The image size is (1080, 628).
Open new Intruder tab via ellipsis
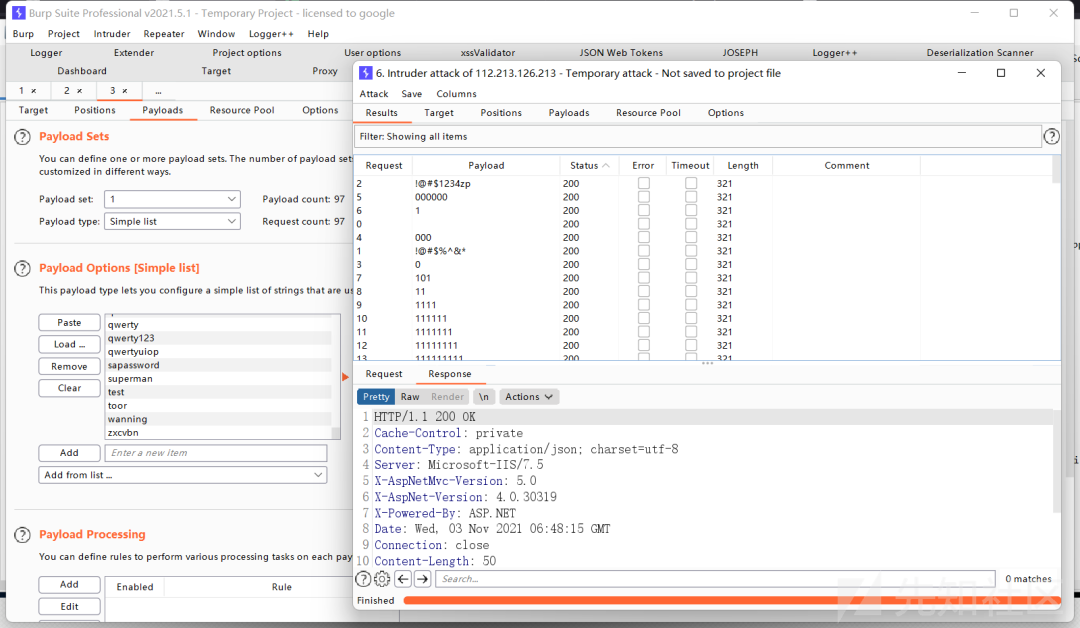(x=158, y=91)
